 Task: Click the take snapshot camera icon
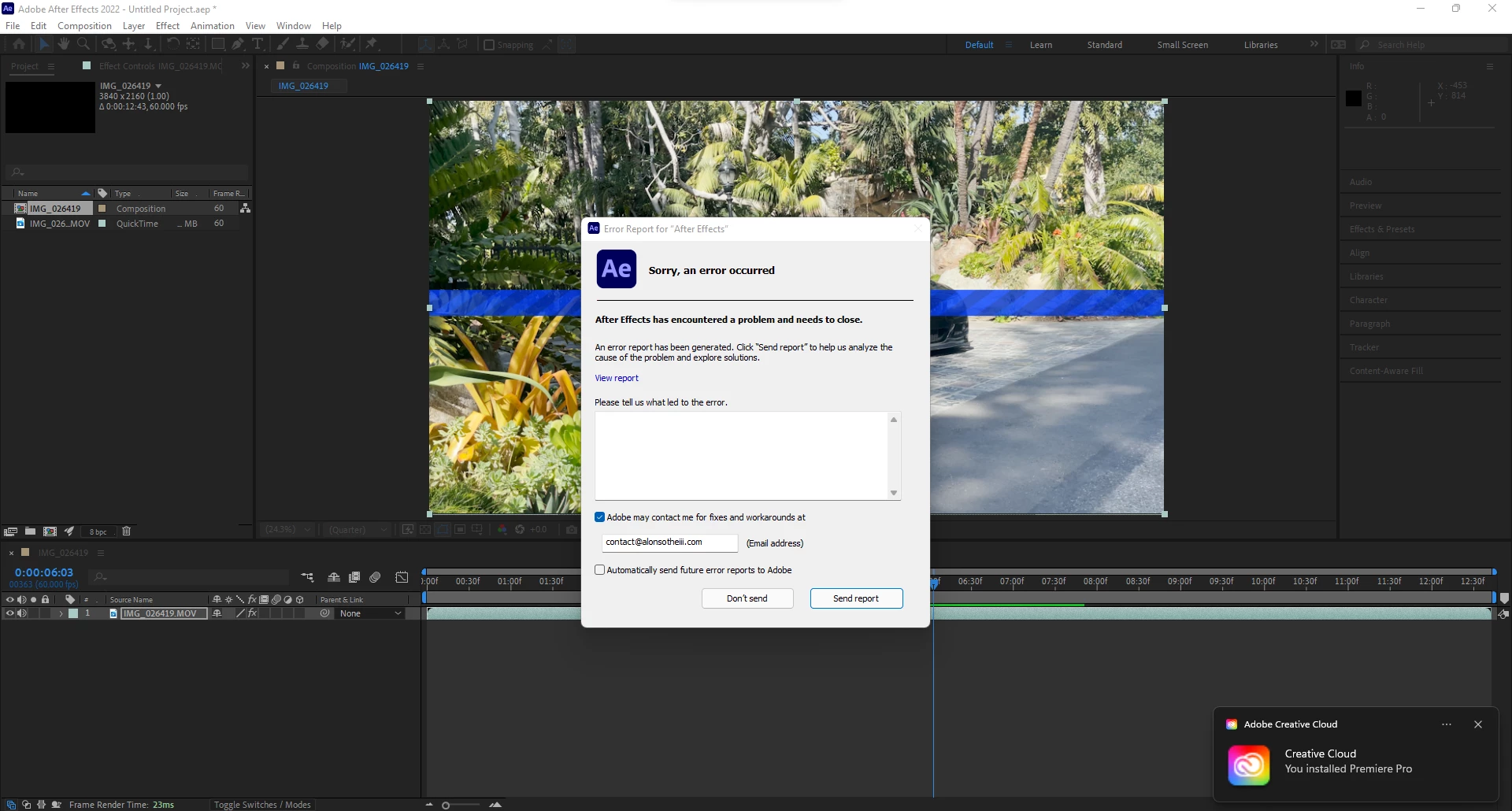point(572,530)
